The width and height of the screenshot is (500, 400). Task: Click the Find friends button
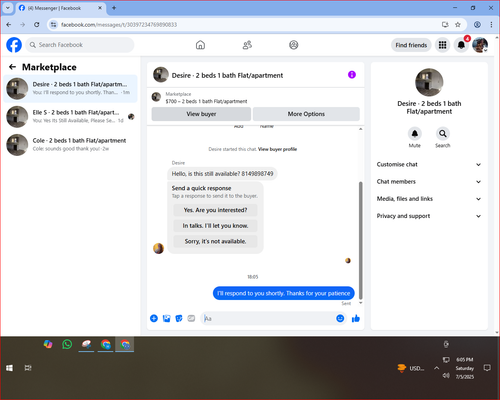coord(411,45)
